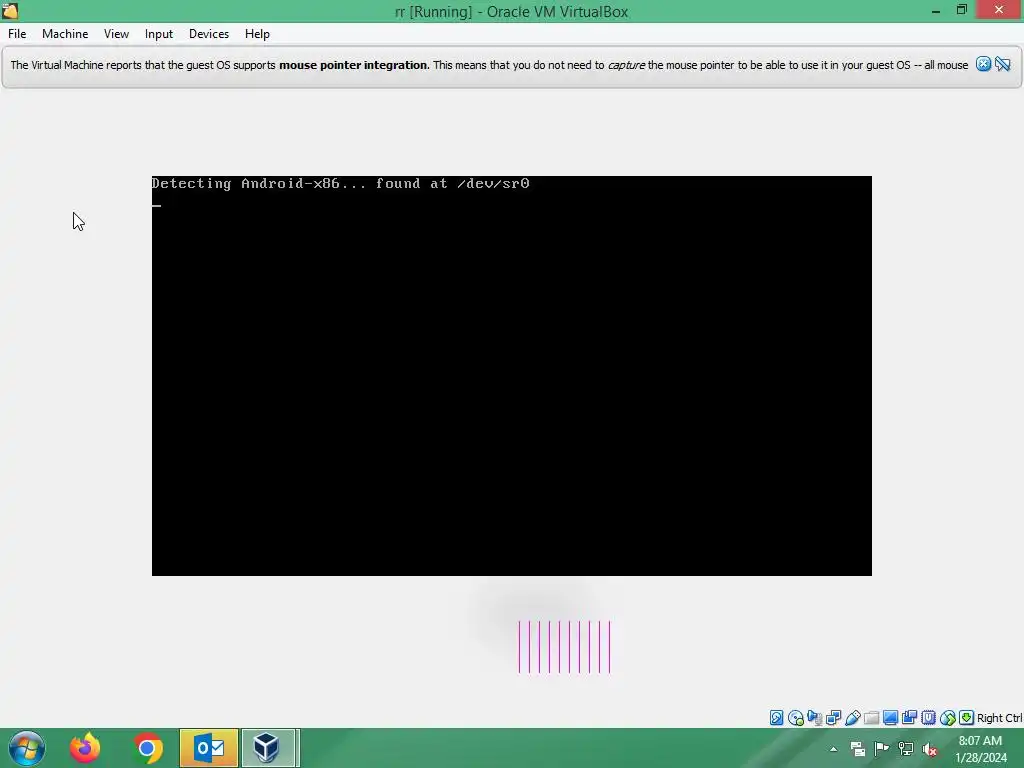Show hidden system tray icons
The image size is (1024, 768).
coord(833,749)
